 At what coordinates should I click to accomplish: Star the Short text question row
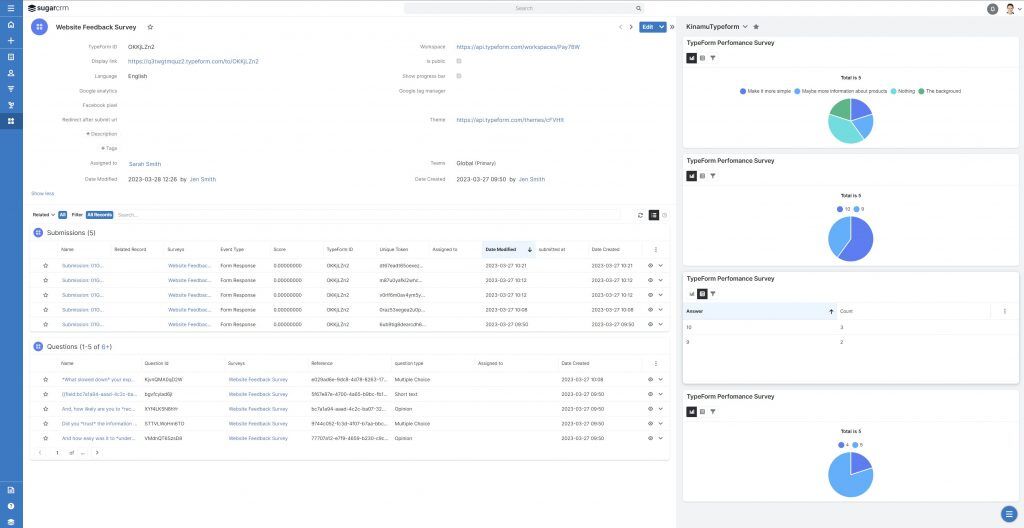coord(46,394)
